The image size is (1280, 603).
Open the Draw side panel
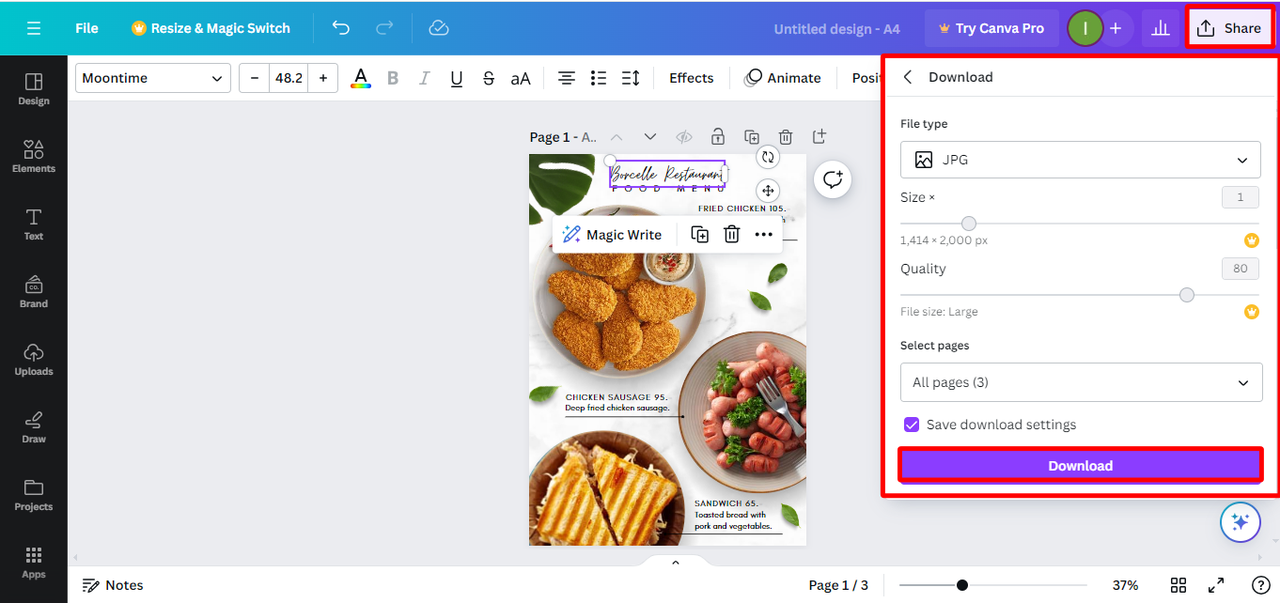[34, 426]
